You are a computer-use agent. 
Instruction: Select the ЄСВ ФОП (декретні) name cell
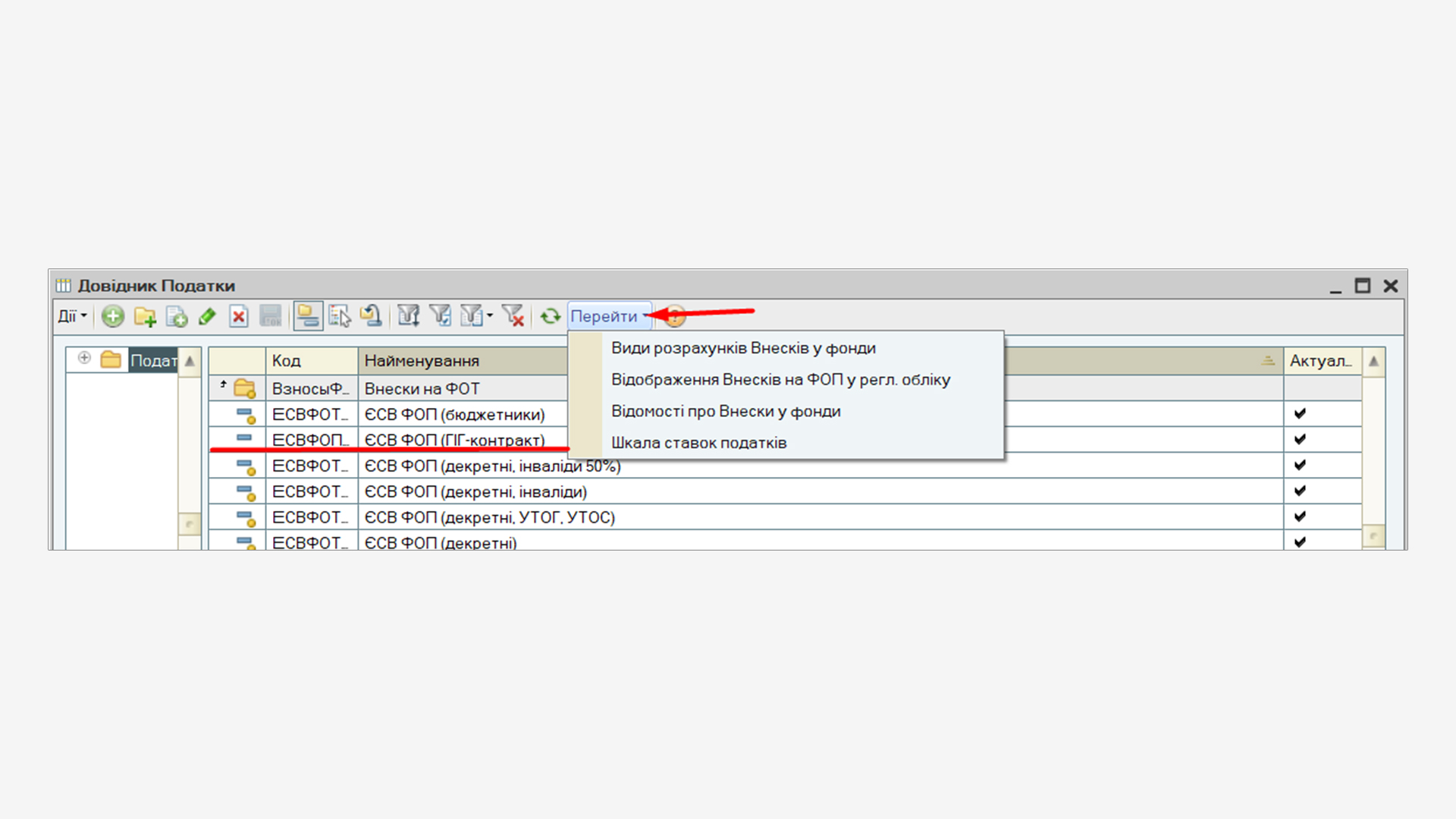(821, 541)
